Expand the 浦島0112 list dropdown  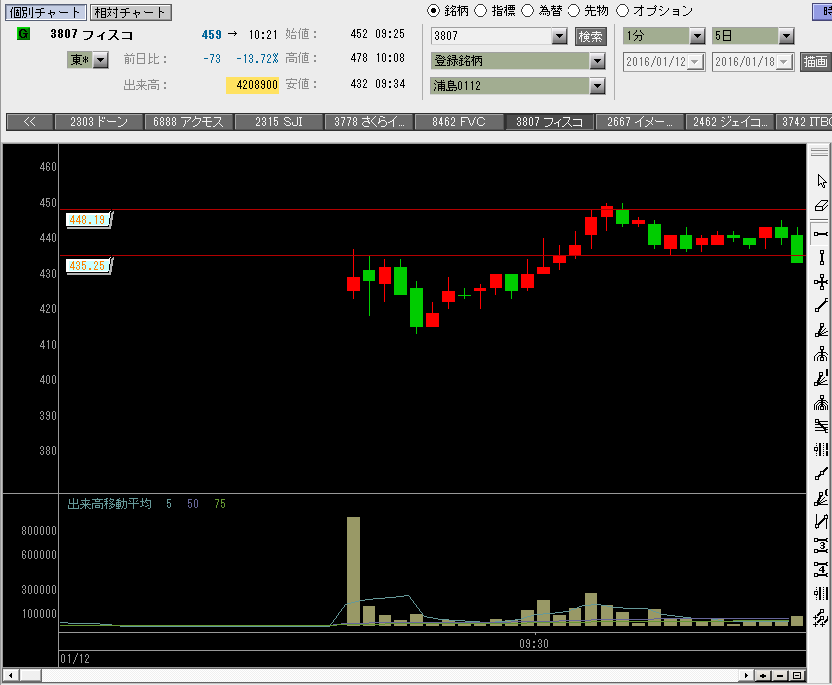(x=597, y=85)
